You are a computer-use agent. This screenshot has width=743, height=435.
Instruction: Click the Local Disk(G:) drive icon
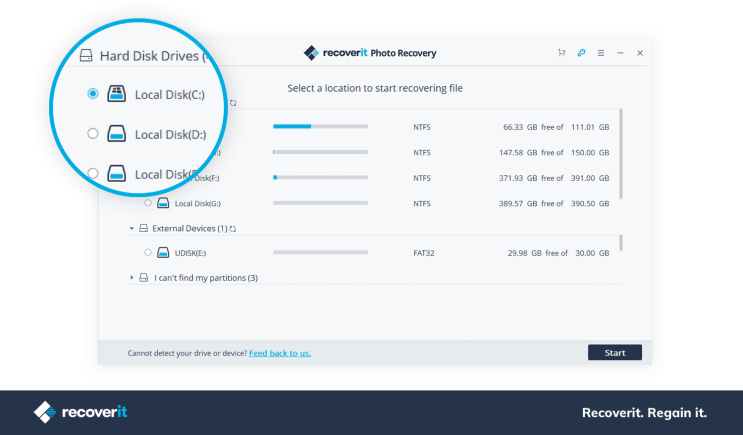(x=162, y=203)
